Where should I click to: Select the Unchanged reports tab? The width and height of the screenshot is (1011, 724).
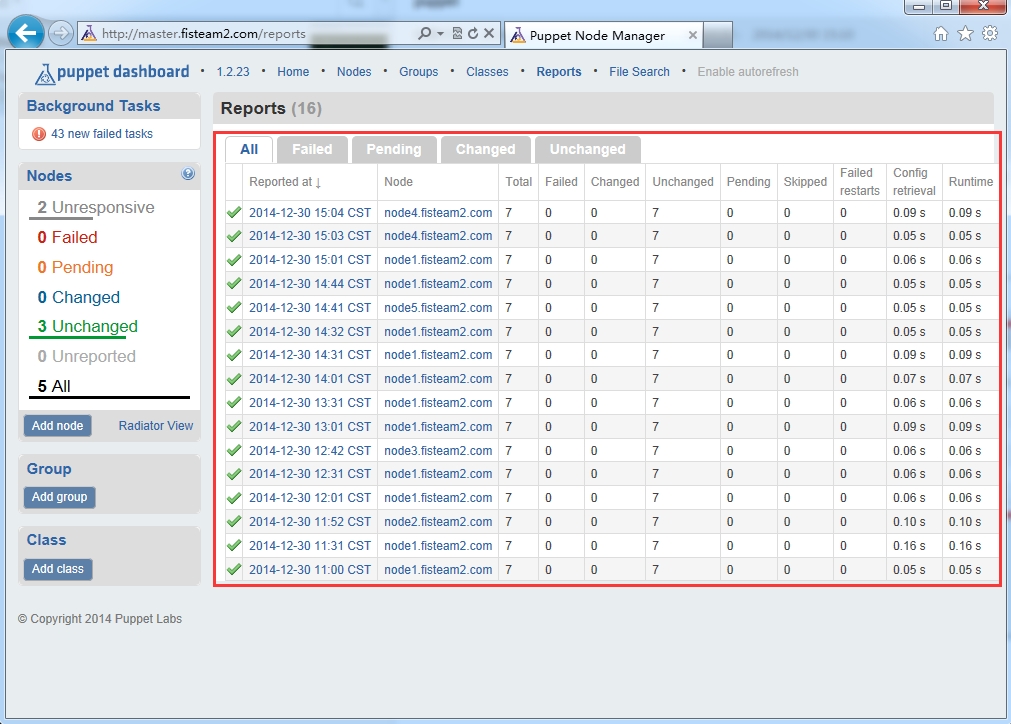click(x=587, y=148)
